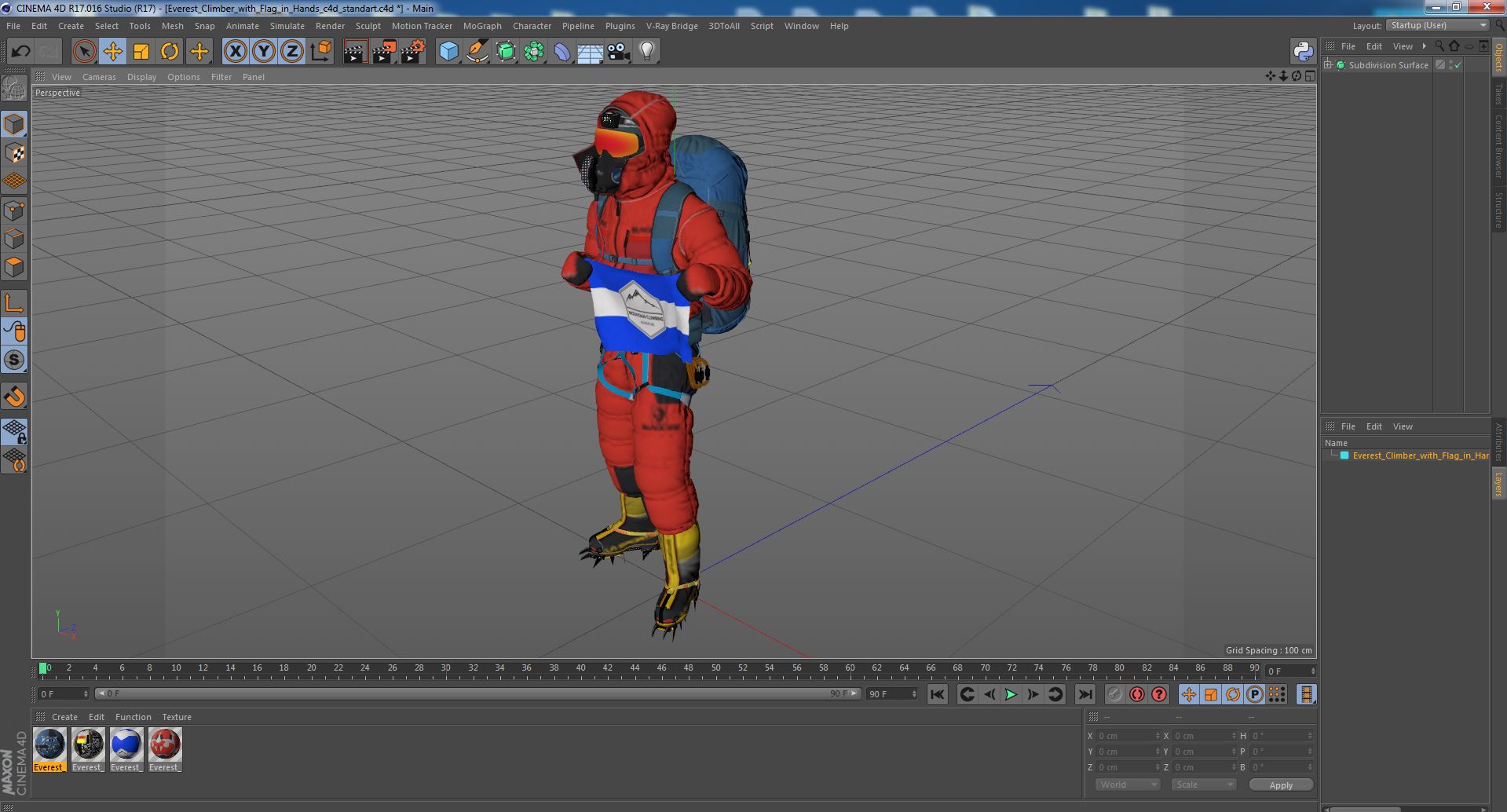Add a Floor environment object
Image resolution: width=1507 pixels, height=812 pixels.
[x=590, y=52]
